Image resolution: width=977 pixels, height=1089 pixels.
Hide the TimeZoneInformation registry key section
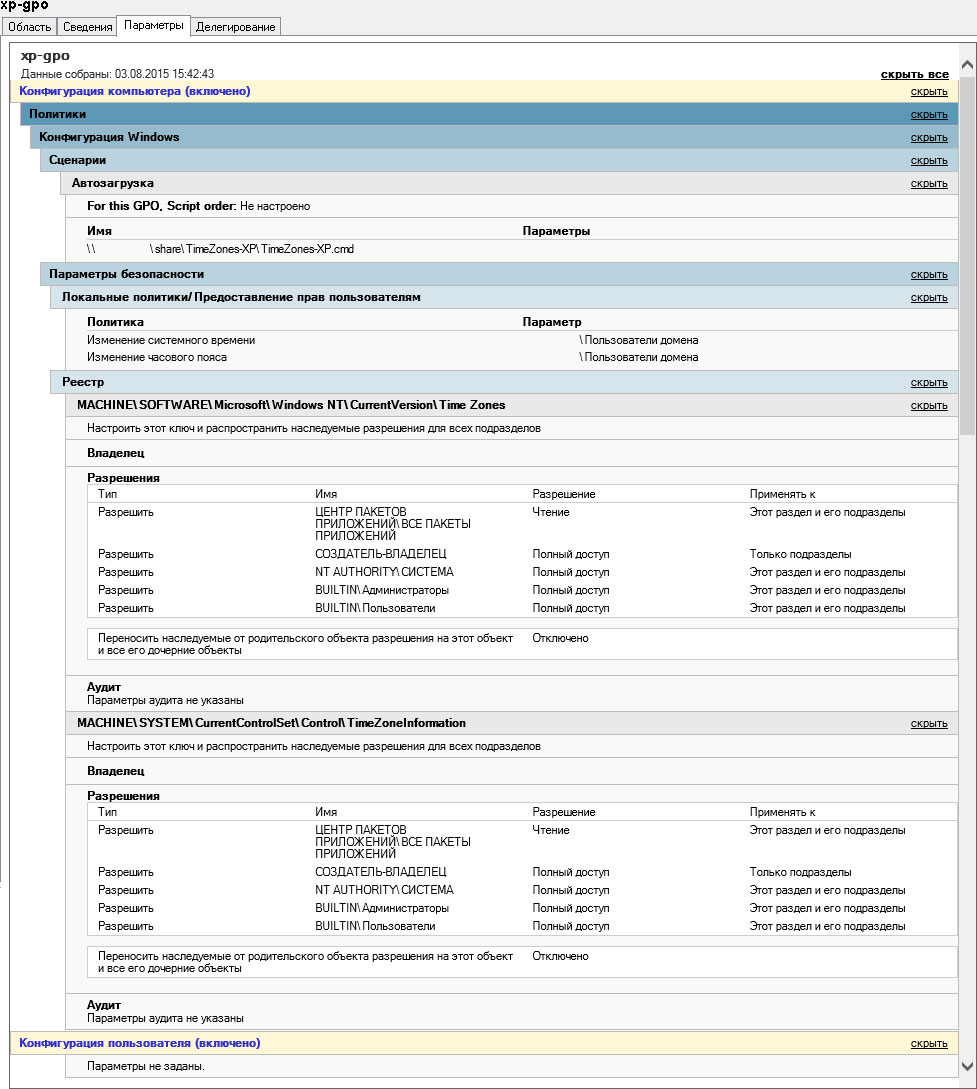[x=929, y=724]
